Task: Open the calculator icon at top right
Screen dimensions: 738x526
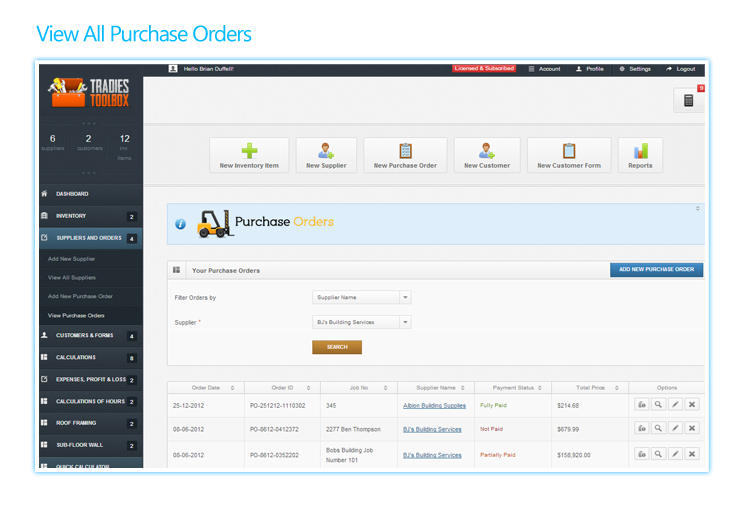Action: 688,100
